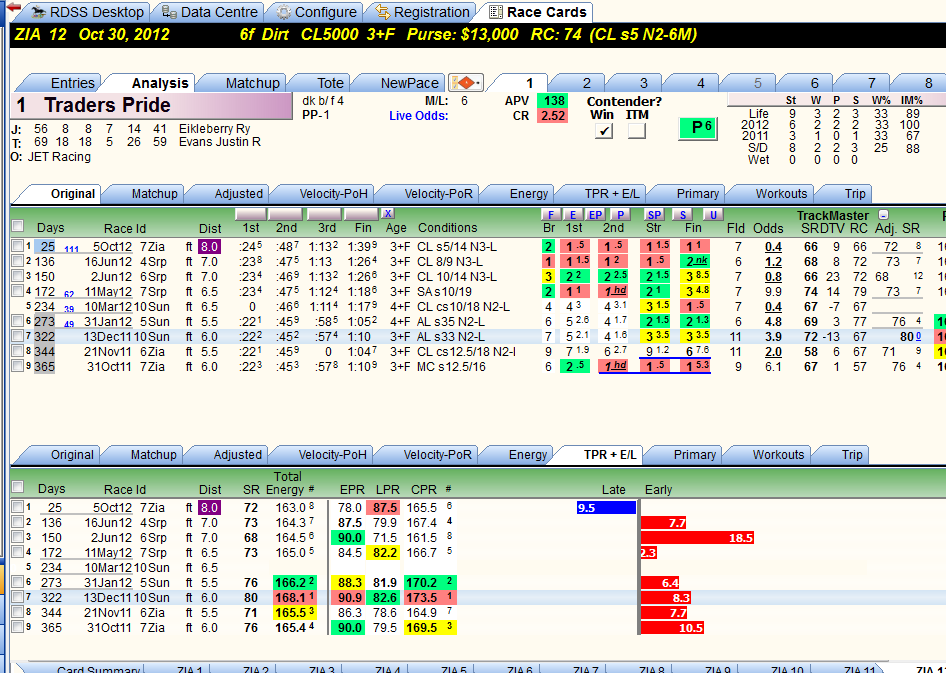
Task: Click the Conditions column header
Action: pos(448,228)
